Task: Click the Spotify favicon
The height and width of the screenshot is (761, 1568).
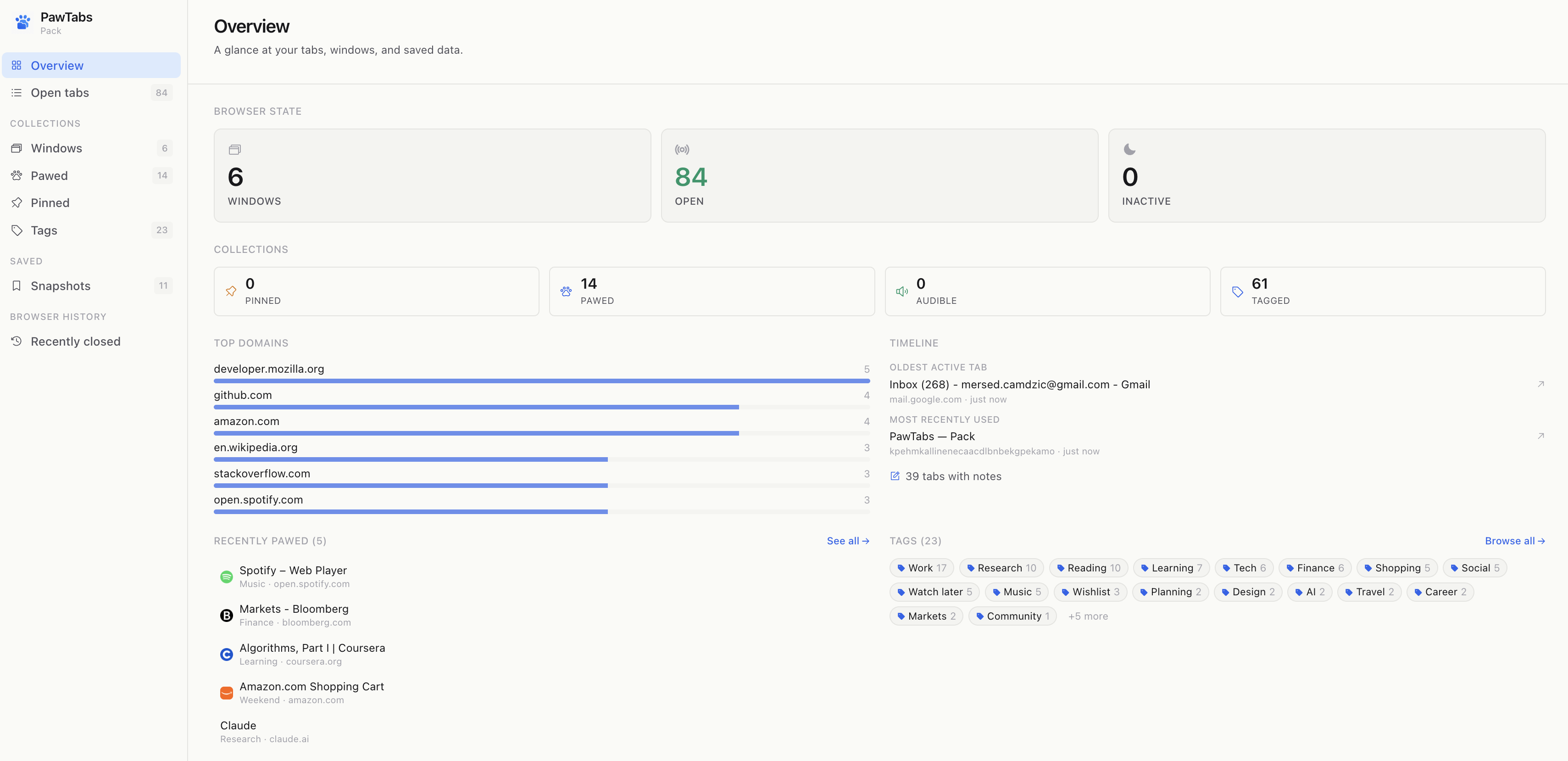Action: (x=227, y=576)
